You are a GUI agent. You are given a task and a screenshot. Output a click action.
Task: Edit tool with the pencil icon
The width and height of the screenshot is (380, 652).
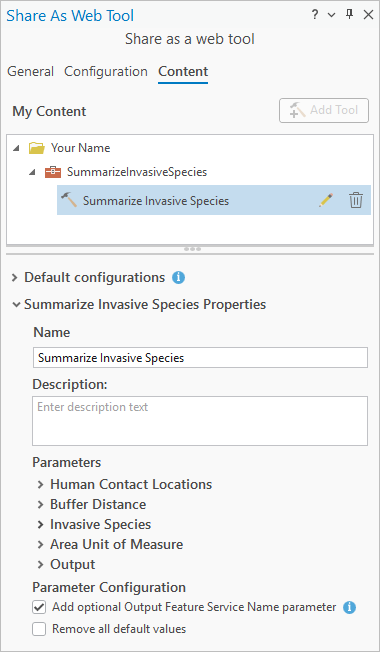click(x=326, y=200)
